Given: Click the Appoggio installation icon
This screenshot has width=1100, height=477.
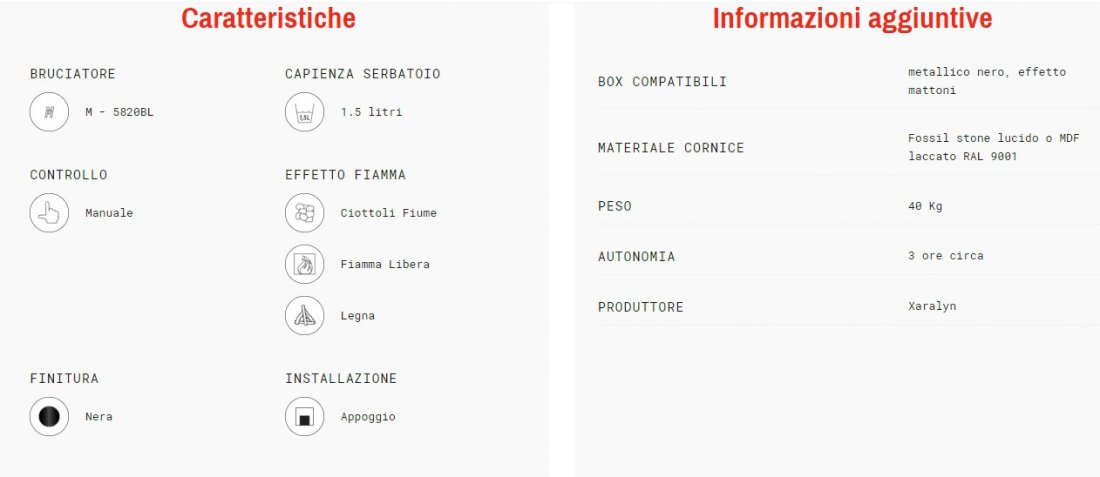Looking at the screenshot, I should click(304, 417).
